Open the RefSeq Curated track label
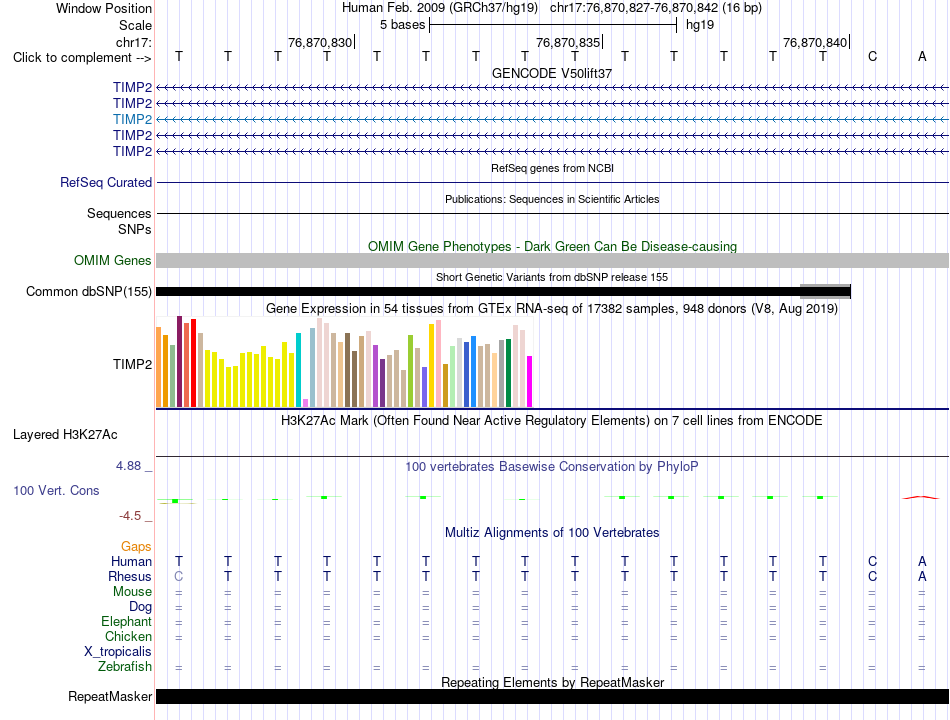The image size is (950, 720). [x=106, y=182]
